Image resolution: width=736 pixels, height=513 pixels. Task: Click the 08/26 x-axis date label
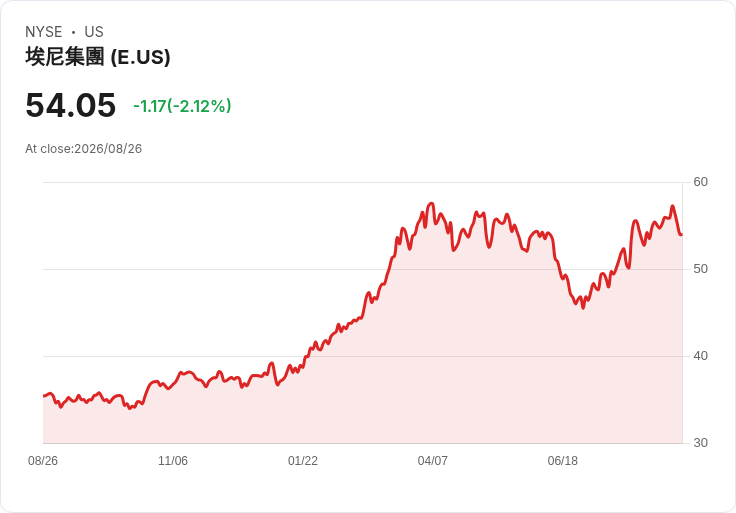(43, 461)
